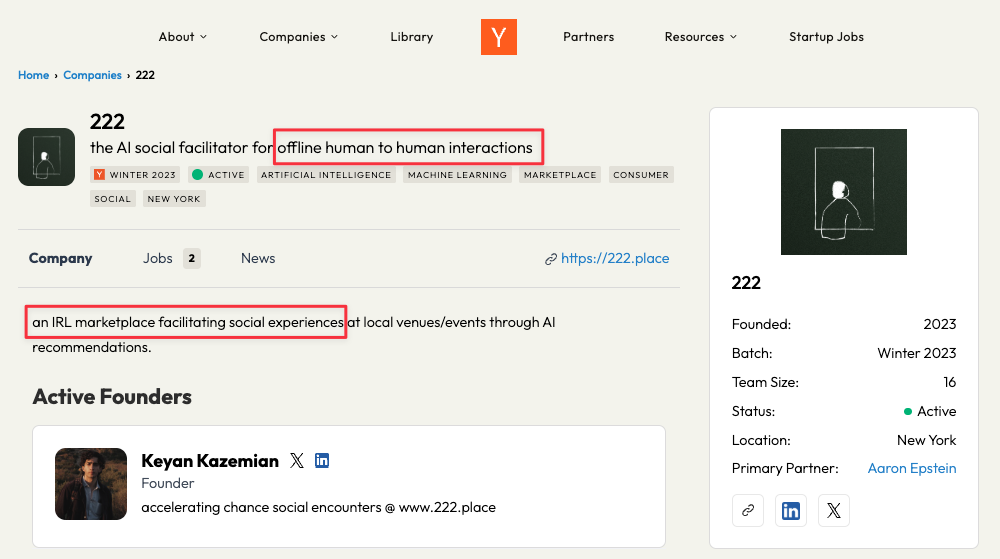1000x559 pixels.
Task: Click Keyan Kazemian's profile photo
Action: [x=91, y=484]
